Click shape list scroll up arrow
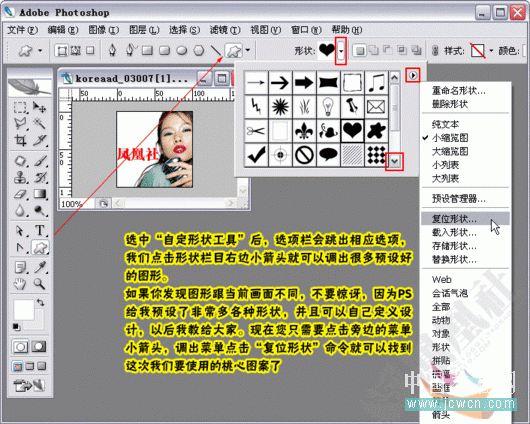 click(394, 77)
